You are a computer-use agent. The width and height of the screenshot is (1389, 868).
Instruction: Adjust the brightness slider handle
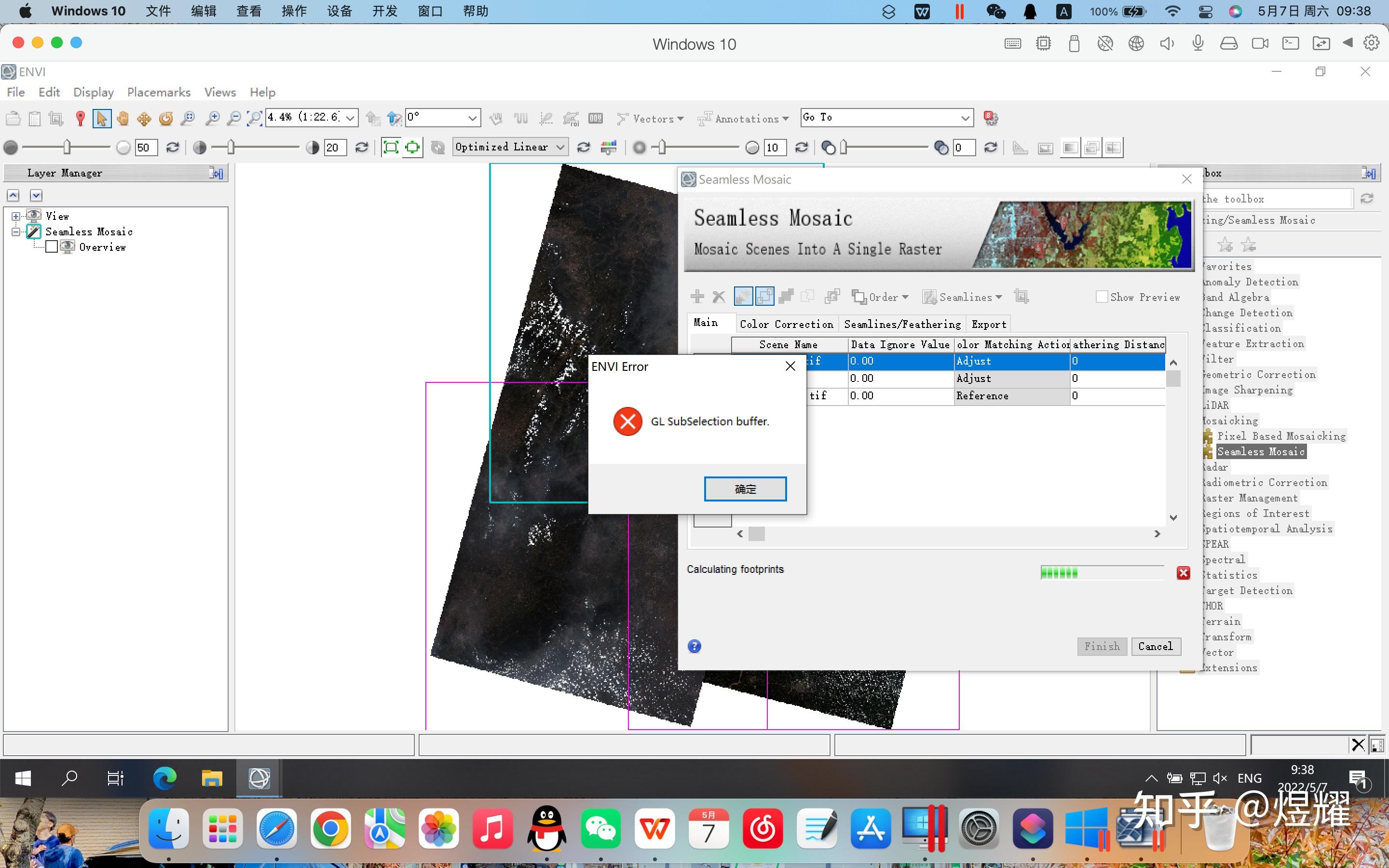pos(67,148)
